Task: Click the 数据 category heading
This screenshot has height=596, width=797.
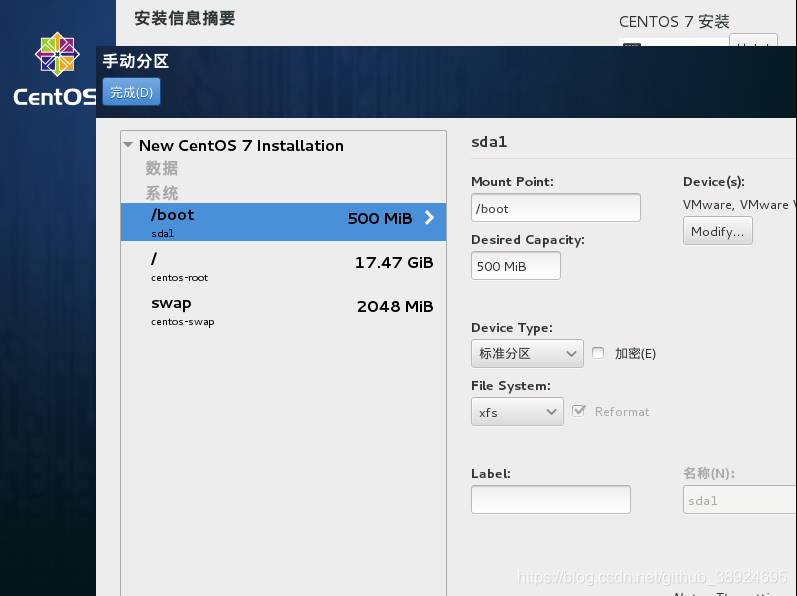Action: coord(162,168)
